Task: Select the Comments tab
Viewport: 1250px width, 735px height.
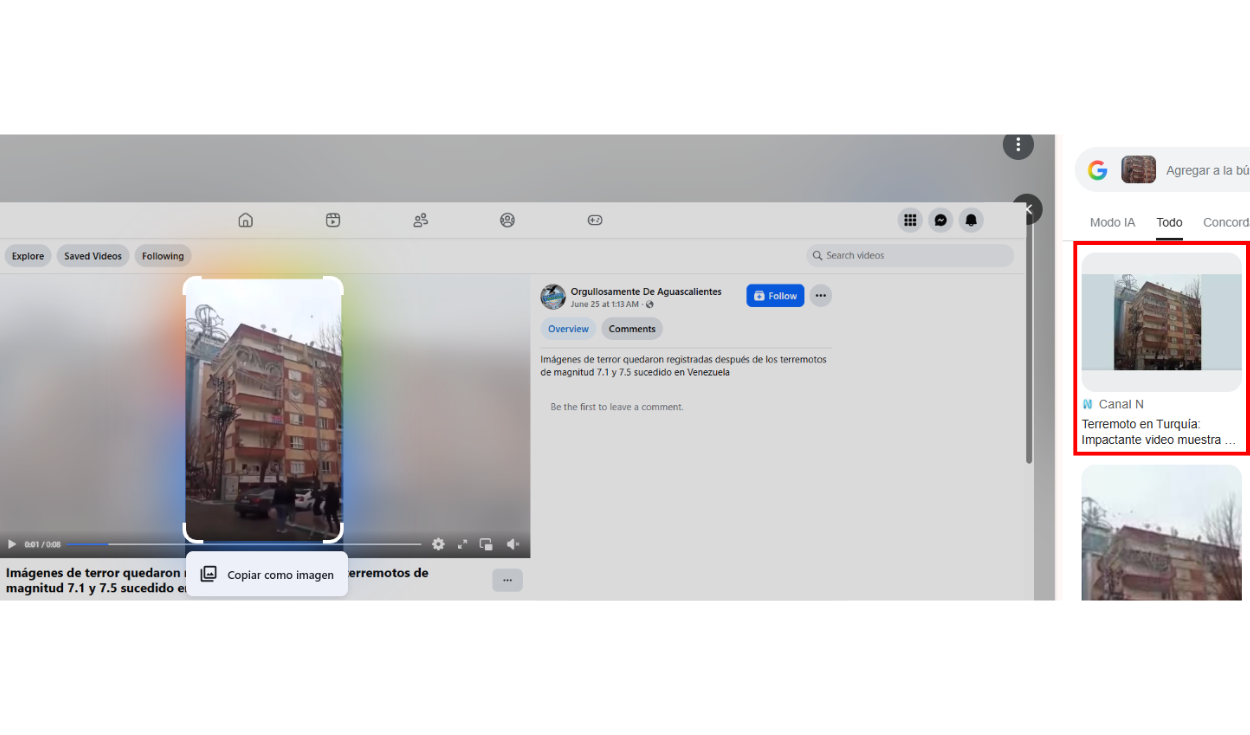Action: [632, 329]
